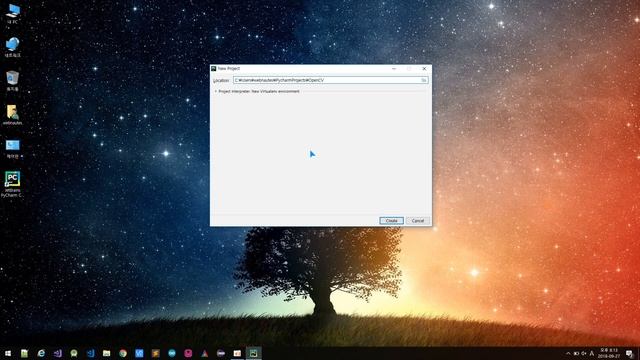Image resolution: width=640 pixels, height=360 pixels.
Task: Click the active PyCharm taskbar button
Action: (253, 353)
